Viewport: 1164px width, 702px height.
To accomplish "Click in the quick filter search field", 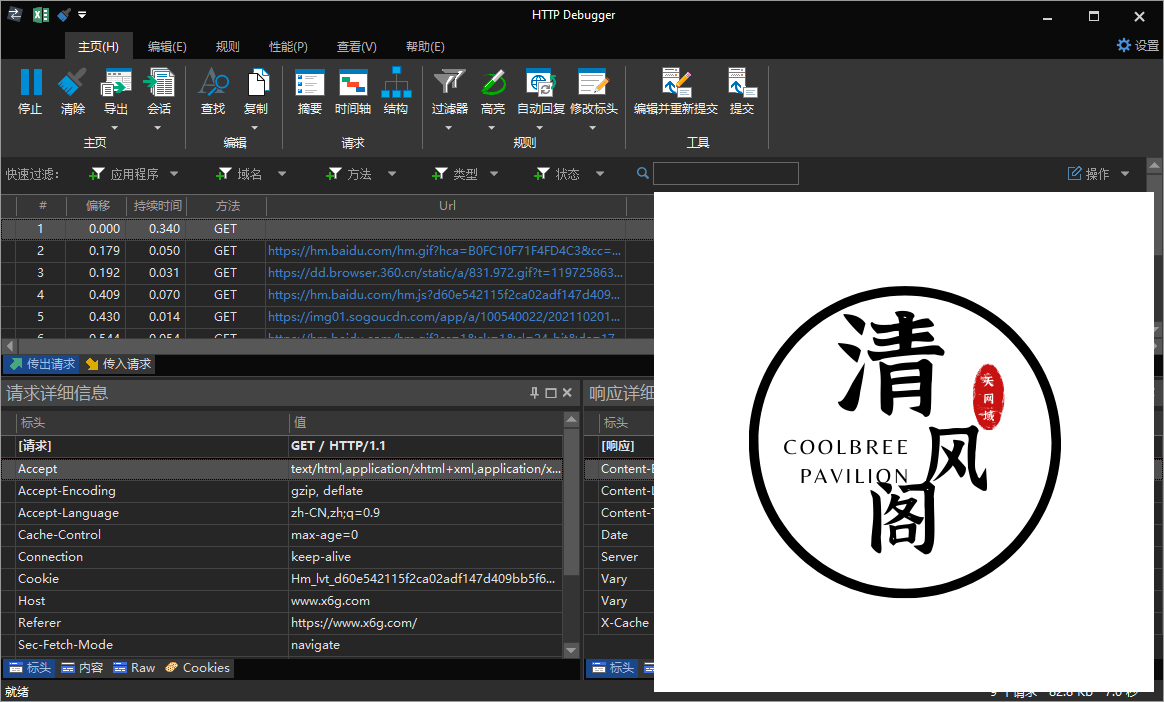I will pos(726,174).
